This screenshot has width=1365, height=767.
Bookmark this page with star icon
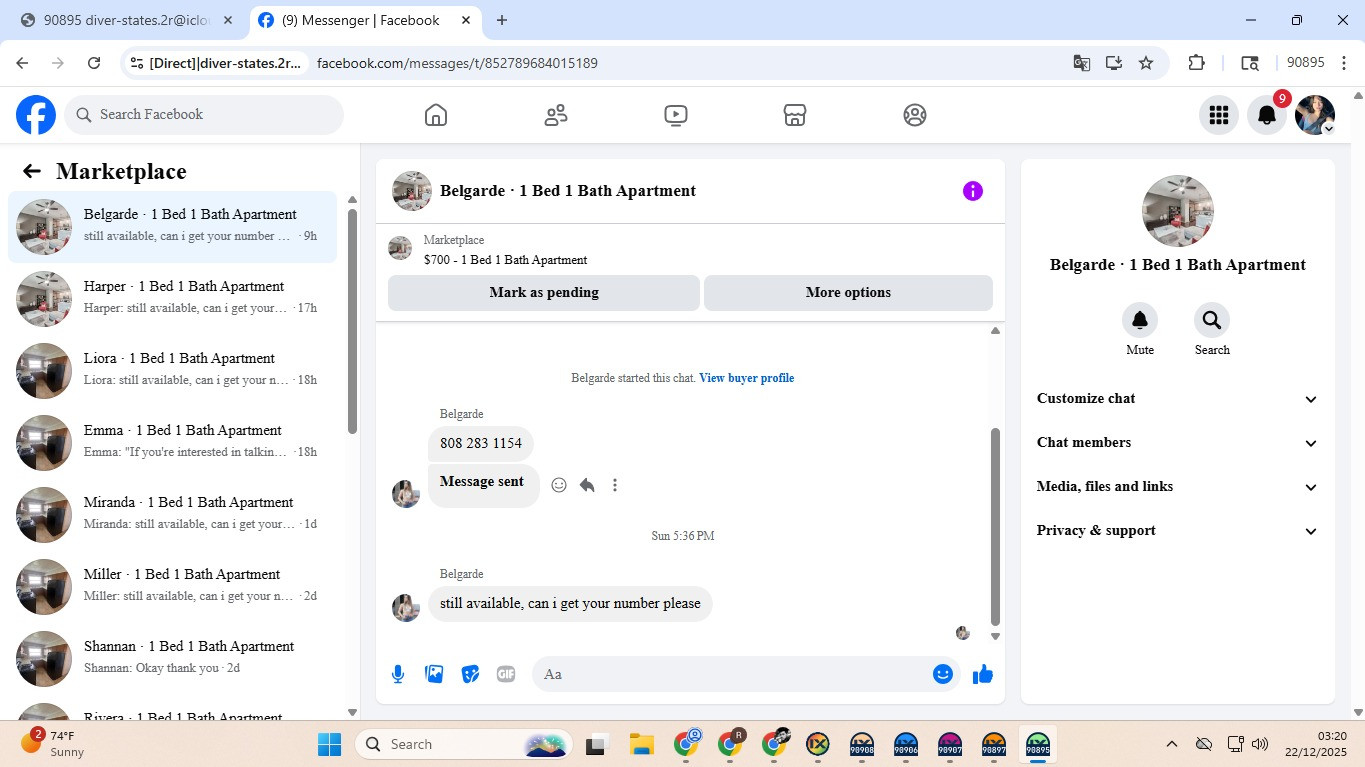(x=1146, y=63)
